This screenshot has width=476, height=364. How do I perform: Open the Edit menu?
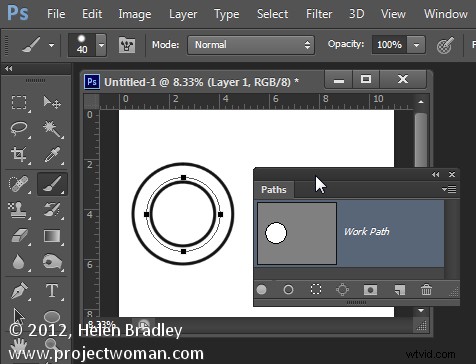click(92, 14)
